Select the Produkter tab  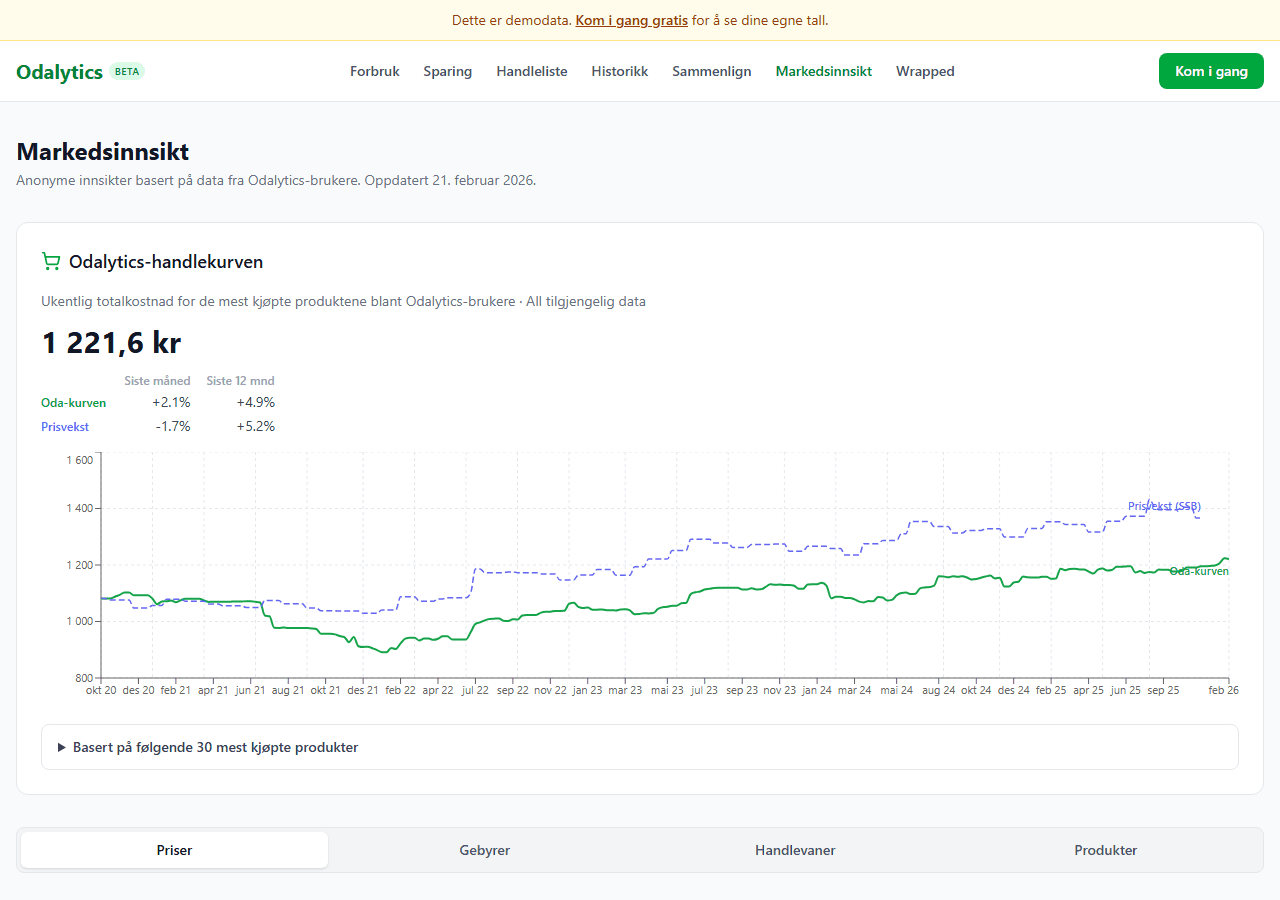click(1105, 850)
